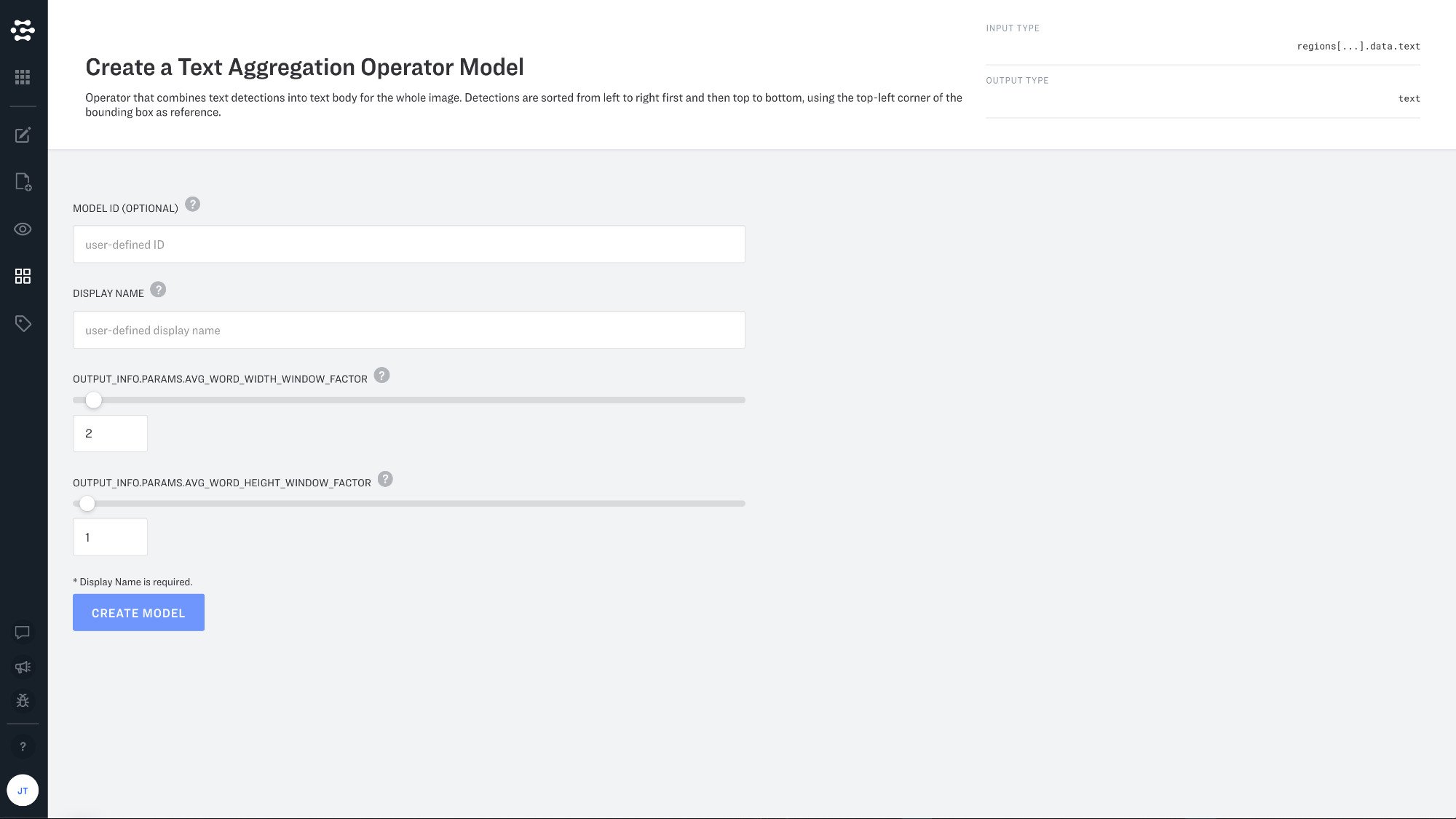The height and width of the screenshot is (819, 1456).
Task: Click the Clarifai logo icon
Action: point(23,30)
